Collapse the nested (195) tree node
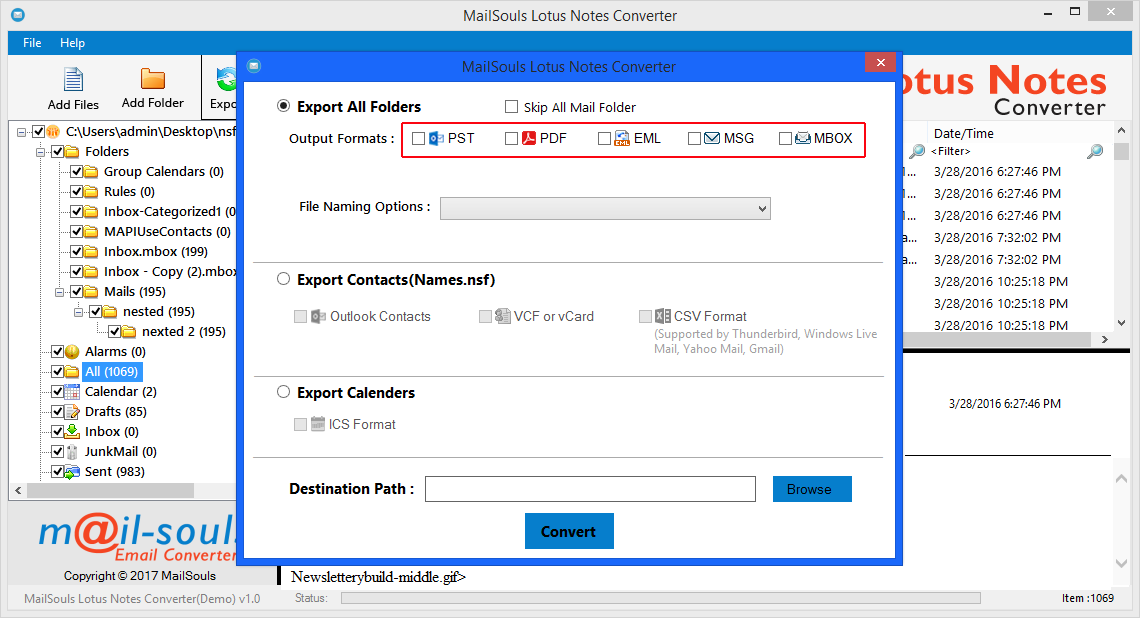1140x618 pixels. point(79,311)
